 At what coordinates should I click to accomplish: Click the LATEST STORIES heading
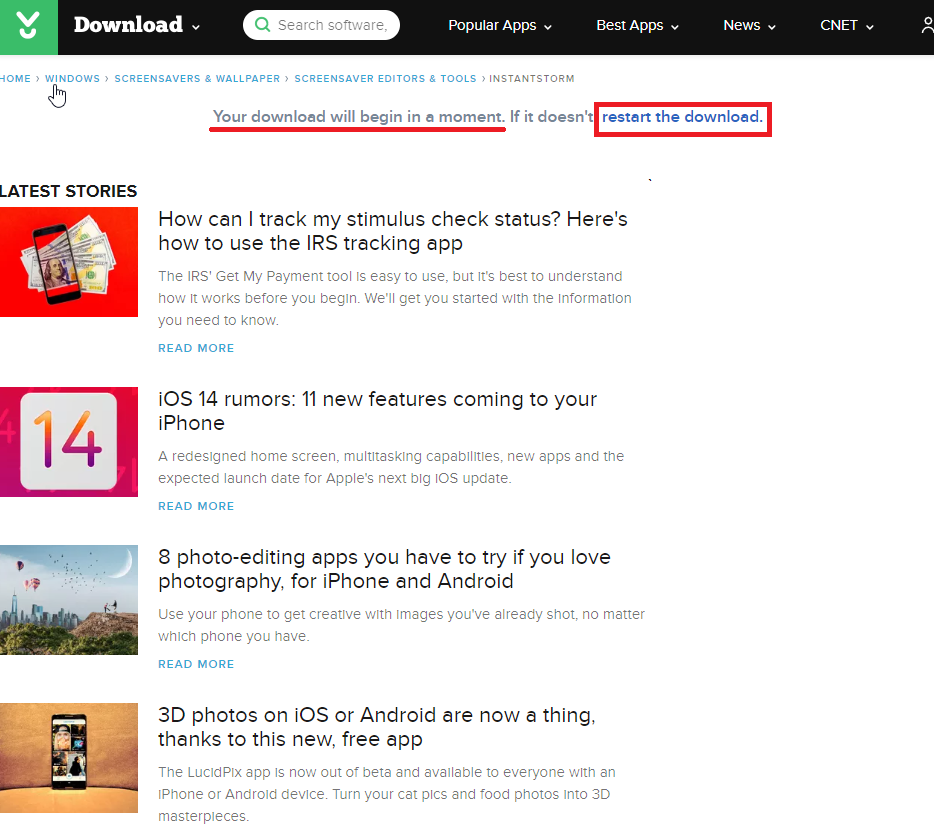click(69, 191)
